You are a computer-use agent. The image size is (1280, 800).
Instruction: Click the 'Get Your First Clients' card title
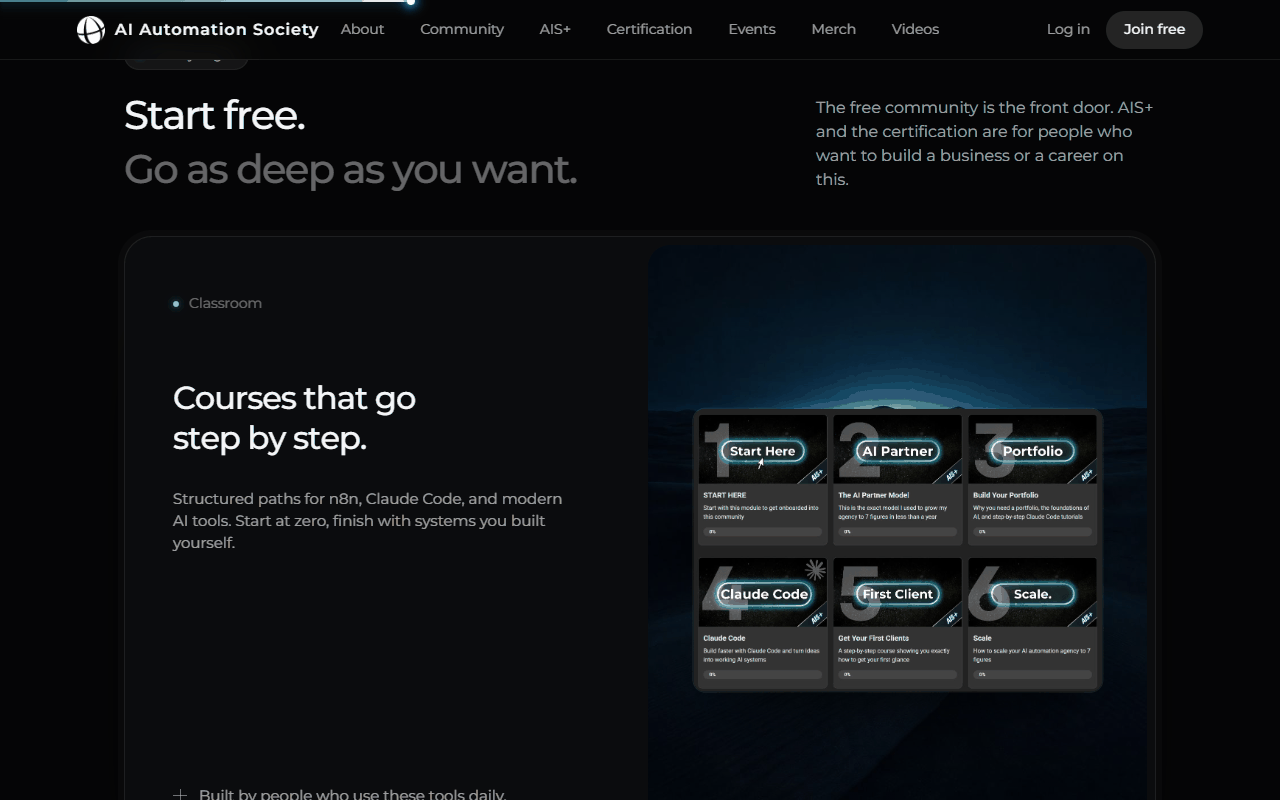[x=874, y=638]
